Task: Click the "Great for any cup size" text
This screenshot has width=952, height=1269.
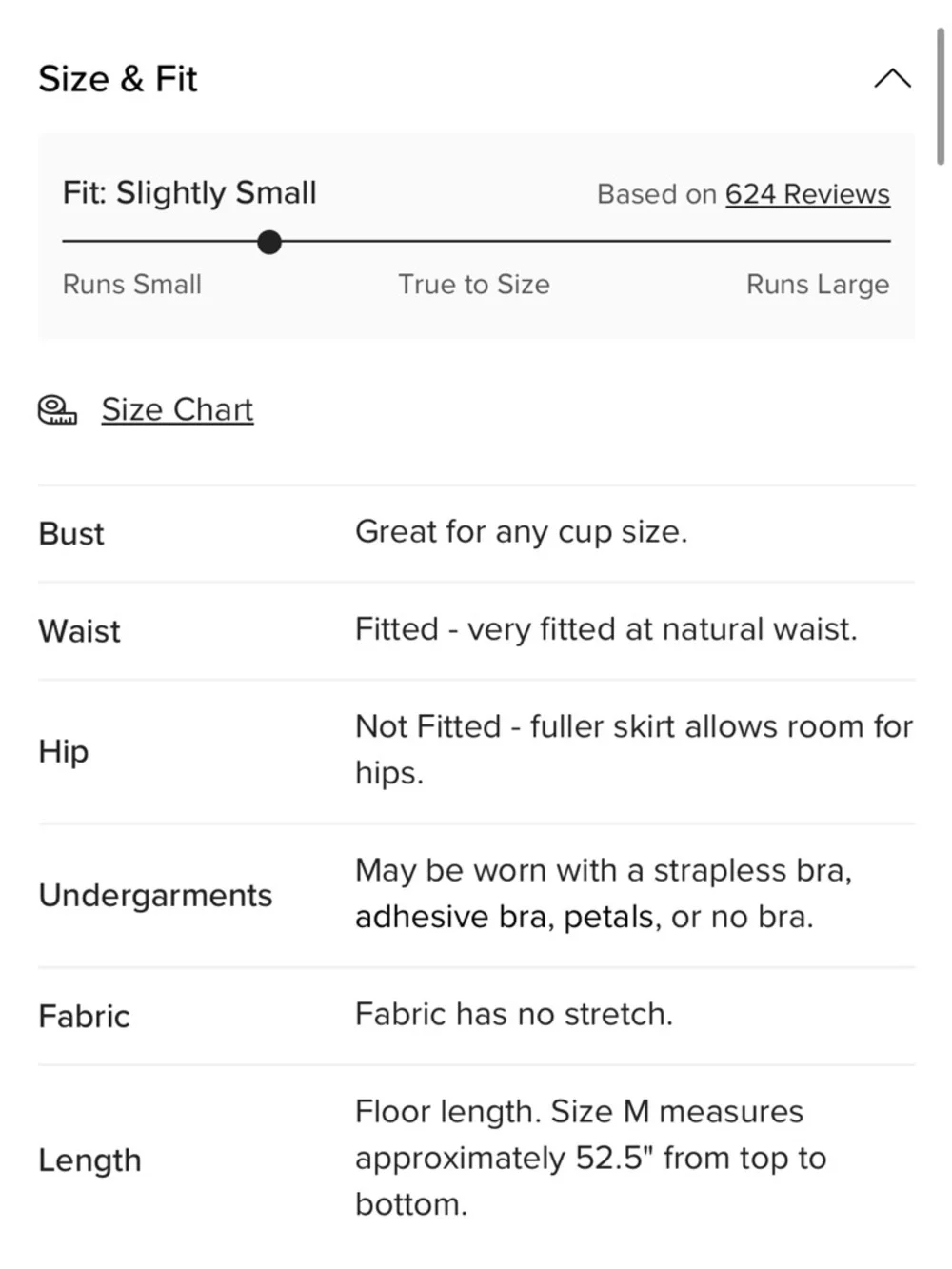Action: point(521,531)
